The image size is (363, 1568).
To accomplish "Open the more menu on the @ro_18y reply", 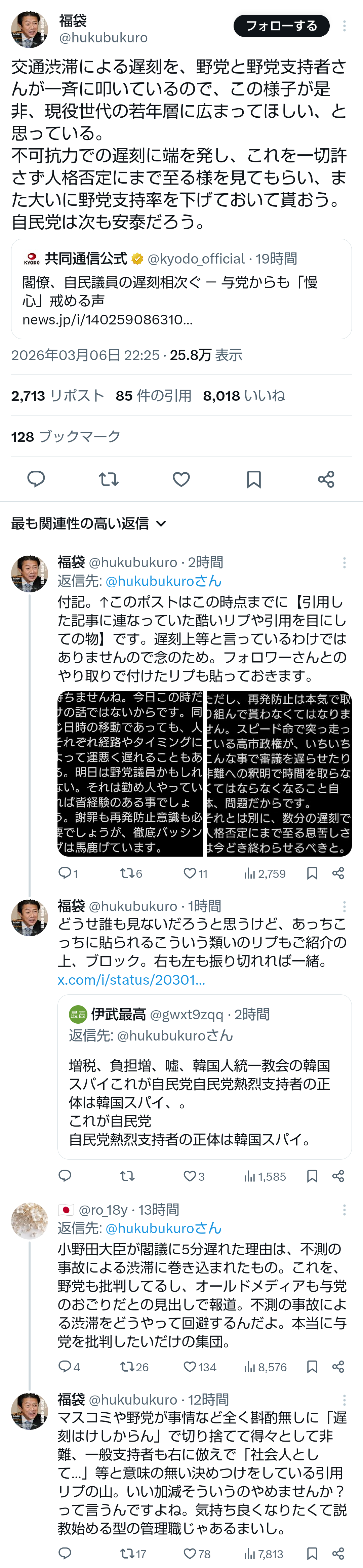I will pyautogui.click(x=344, y=1210).
